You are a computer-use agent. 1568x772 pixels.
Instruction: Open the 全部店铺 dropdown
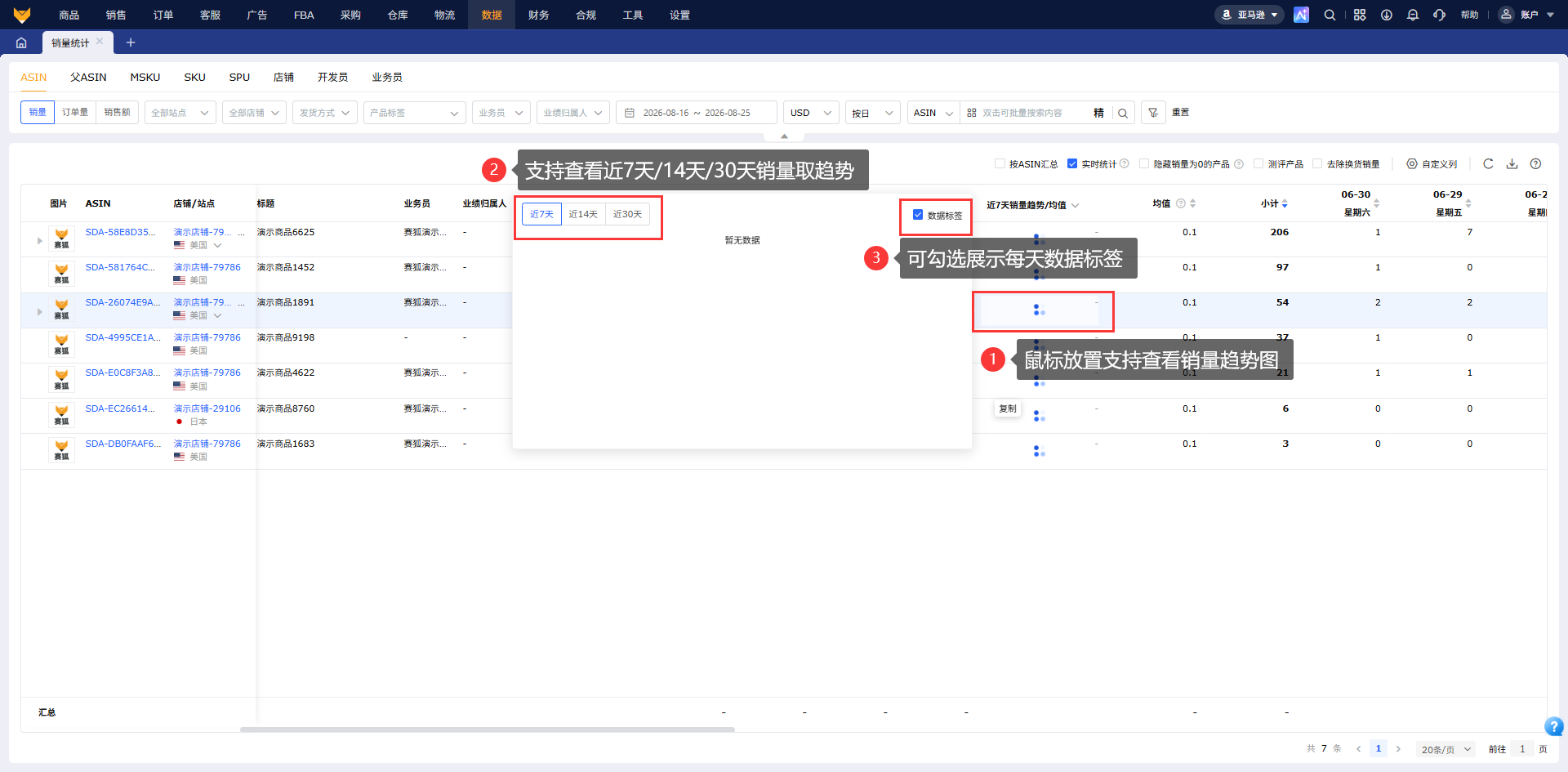[x=254, y=113]
